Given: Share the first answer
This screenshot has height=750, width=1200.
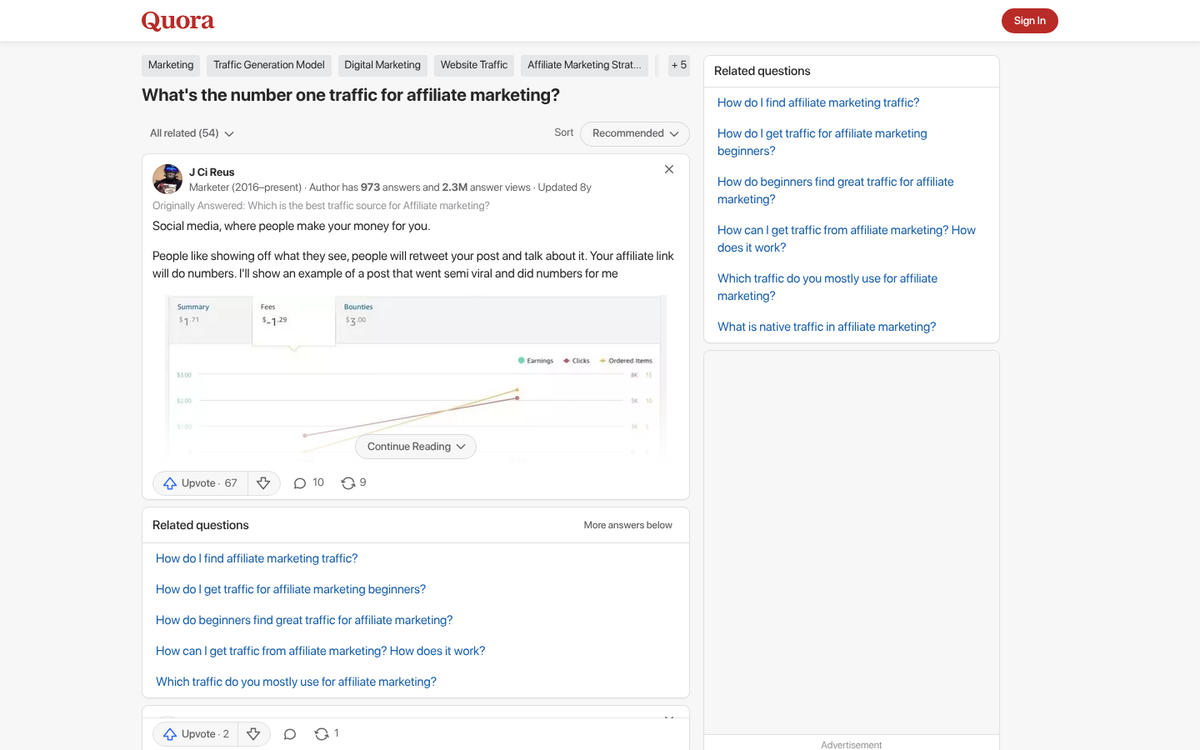Looking at the screenshot, I should [346, 482].
